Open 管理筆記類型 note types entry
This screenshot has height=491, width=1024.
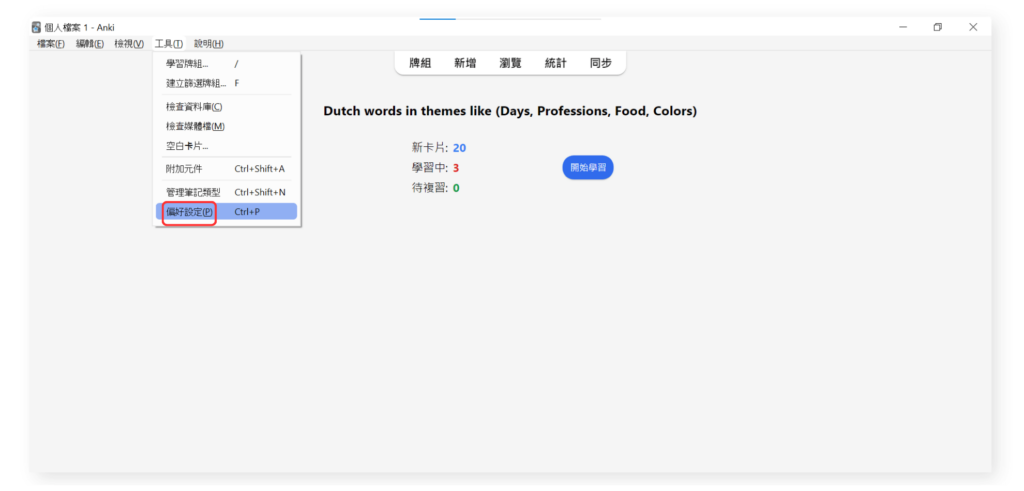(x=193, y=192)
